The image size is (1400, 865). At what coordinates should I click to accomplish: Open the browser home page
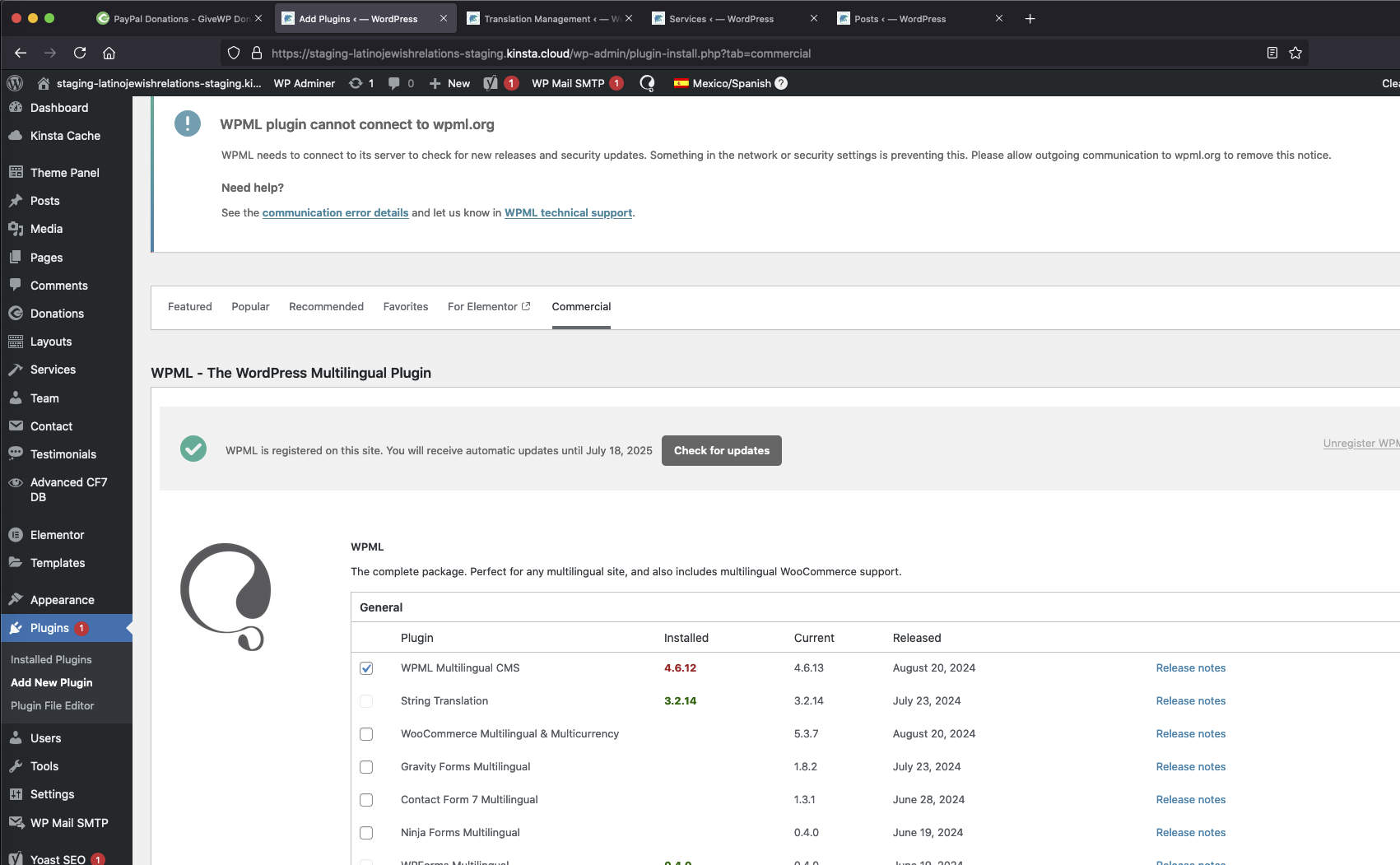pos(109,53)
